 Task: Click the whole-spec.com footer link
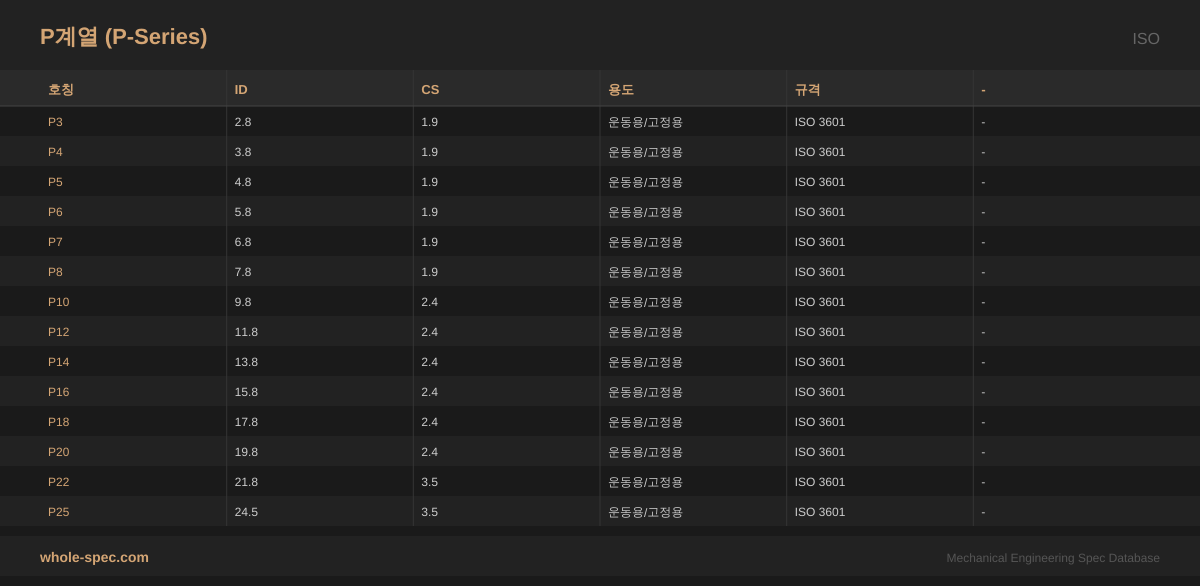pos(94,557)
